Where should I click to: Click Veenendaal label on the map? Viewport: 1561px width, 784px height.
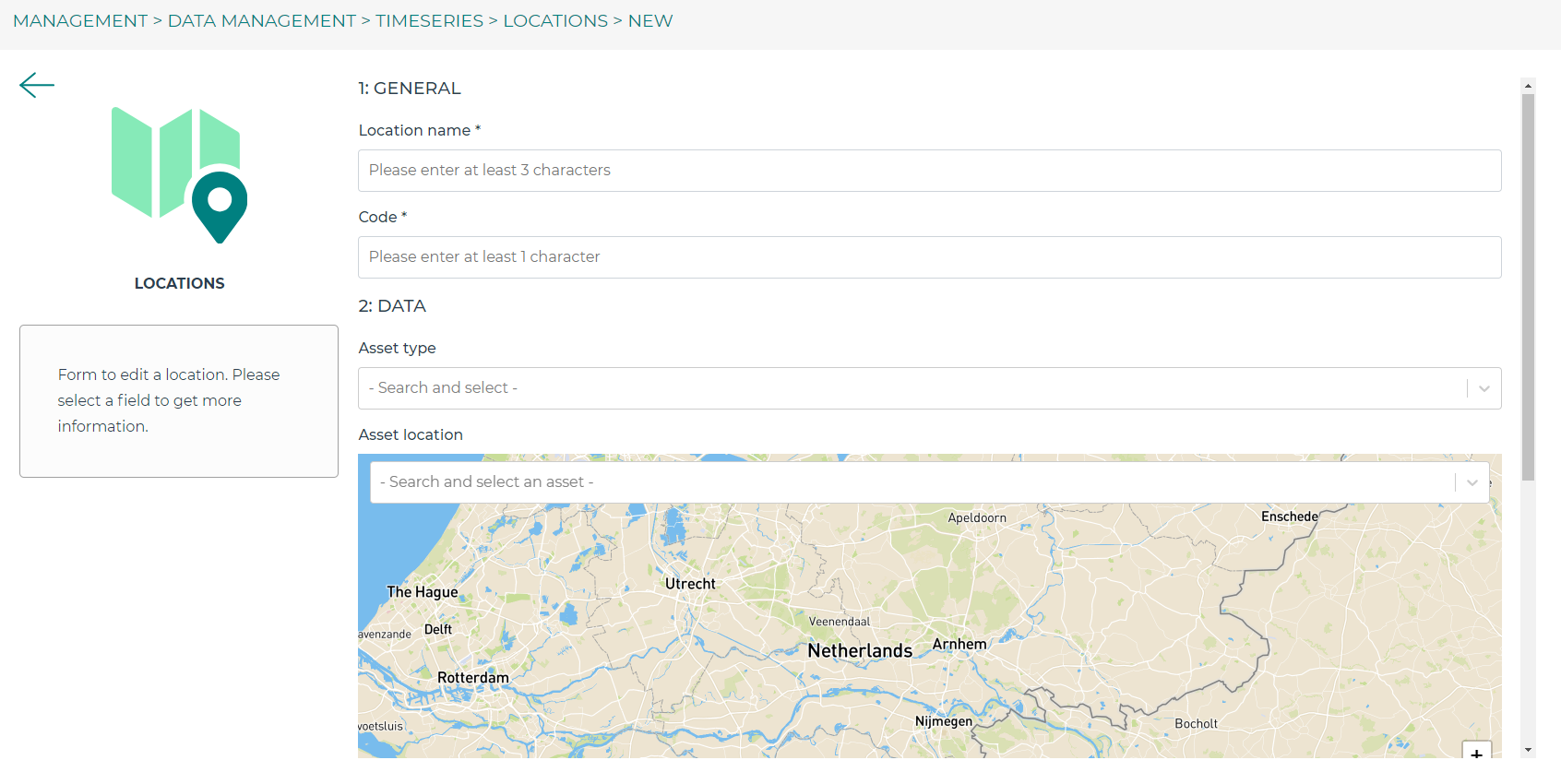click(x=840, y=622)
